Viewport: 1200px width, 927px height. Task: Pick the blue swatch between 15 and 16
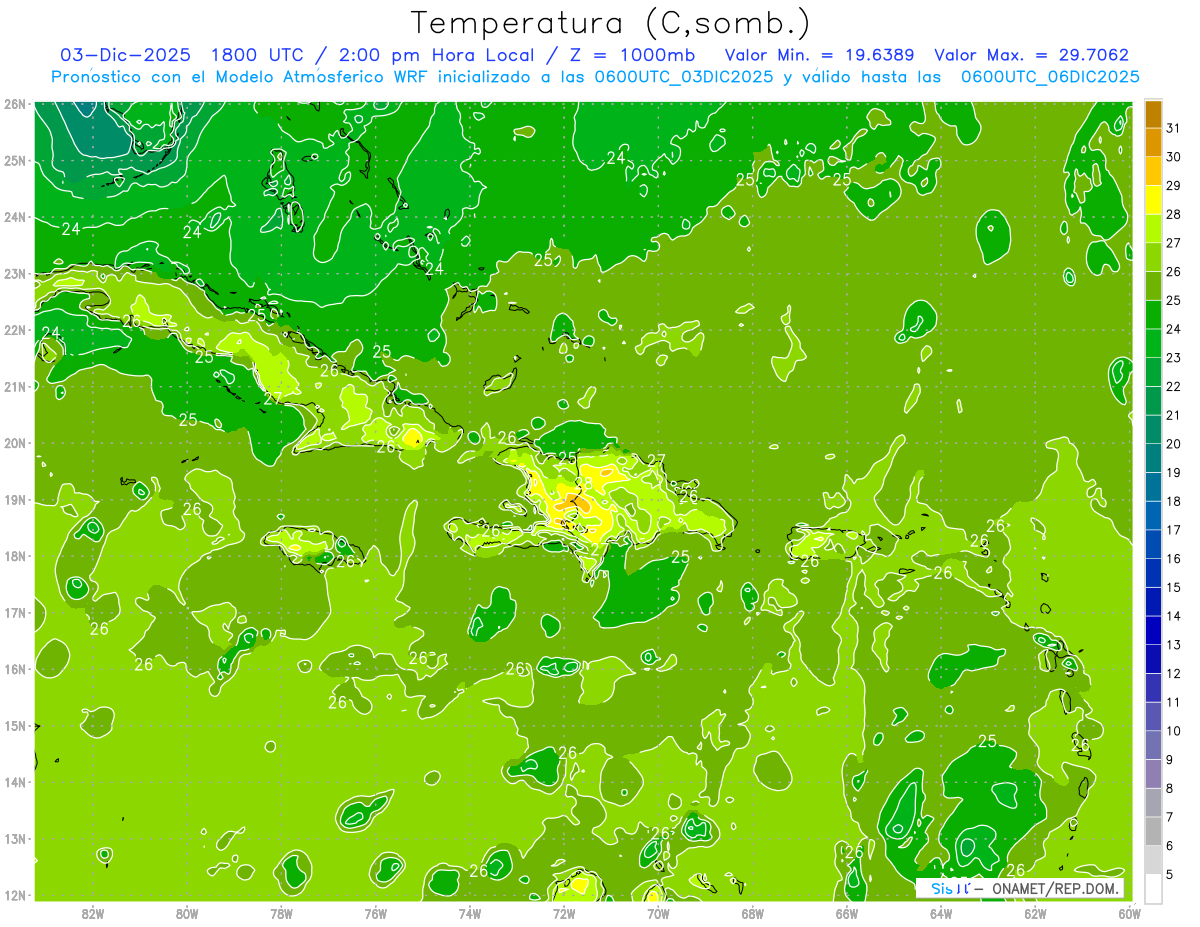1153,573
